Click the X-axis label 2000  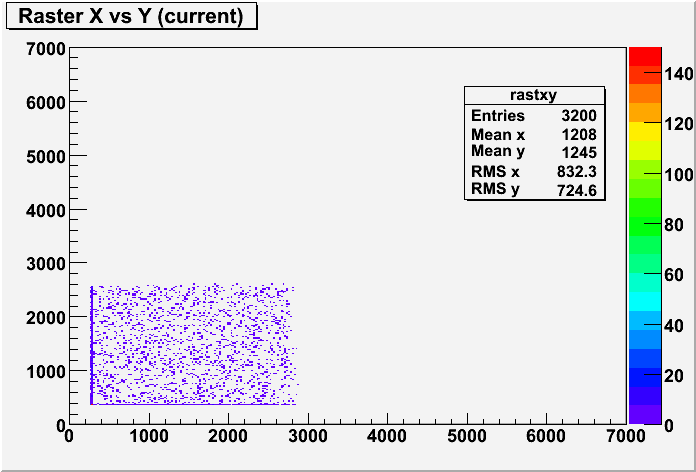click(x=229, y=436)
